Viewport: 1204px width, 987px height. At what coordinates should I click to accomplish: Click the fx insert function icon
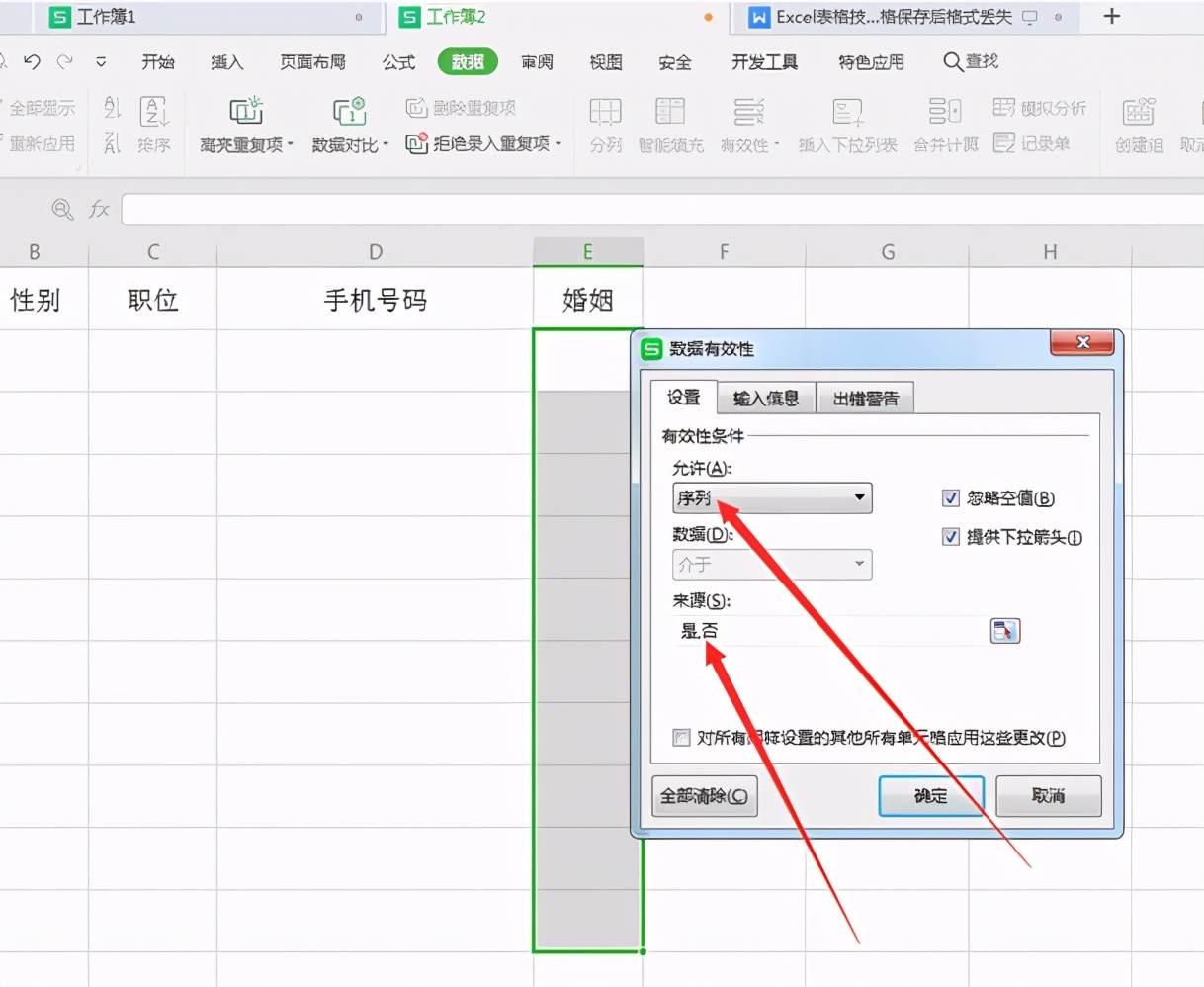[x=99, y=209]
